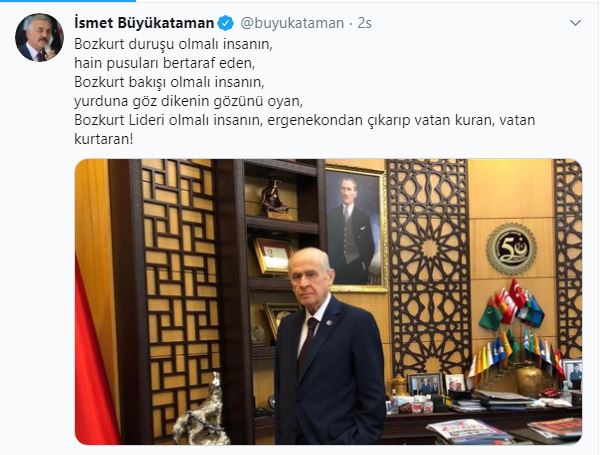Click the 50 anniversary emblem in the photo
This screenshot has height=455, width=603.
[511, 249]
